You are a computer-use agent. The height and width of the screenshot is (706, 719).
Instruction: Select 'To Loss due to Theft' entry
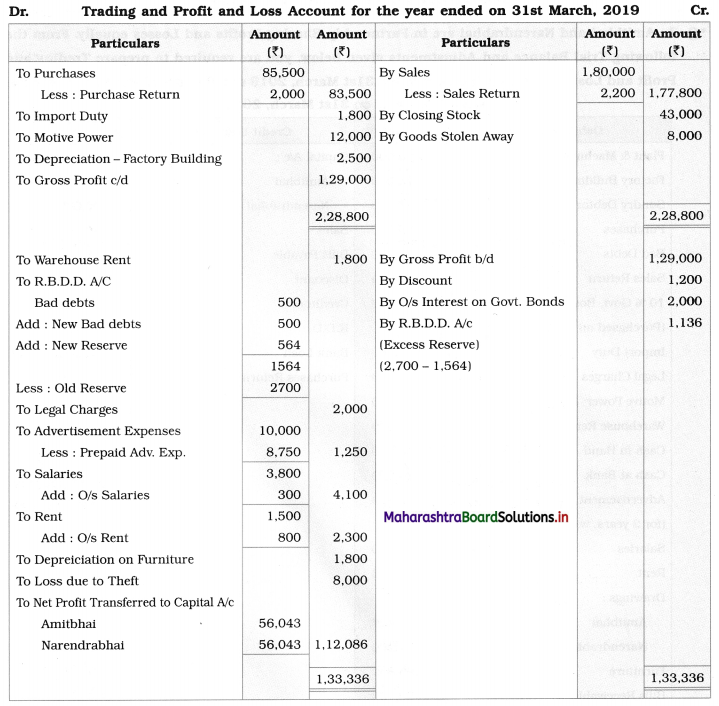(77, 581)
